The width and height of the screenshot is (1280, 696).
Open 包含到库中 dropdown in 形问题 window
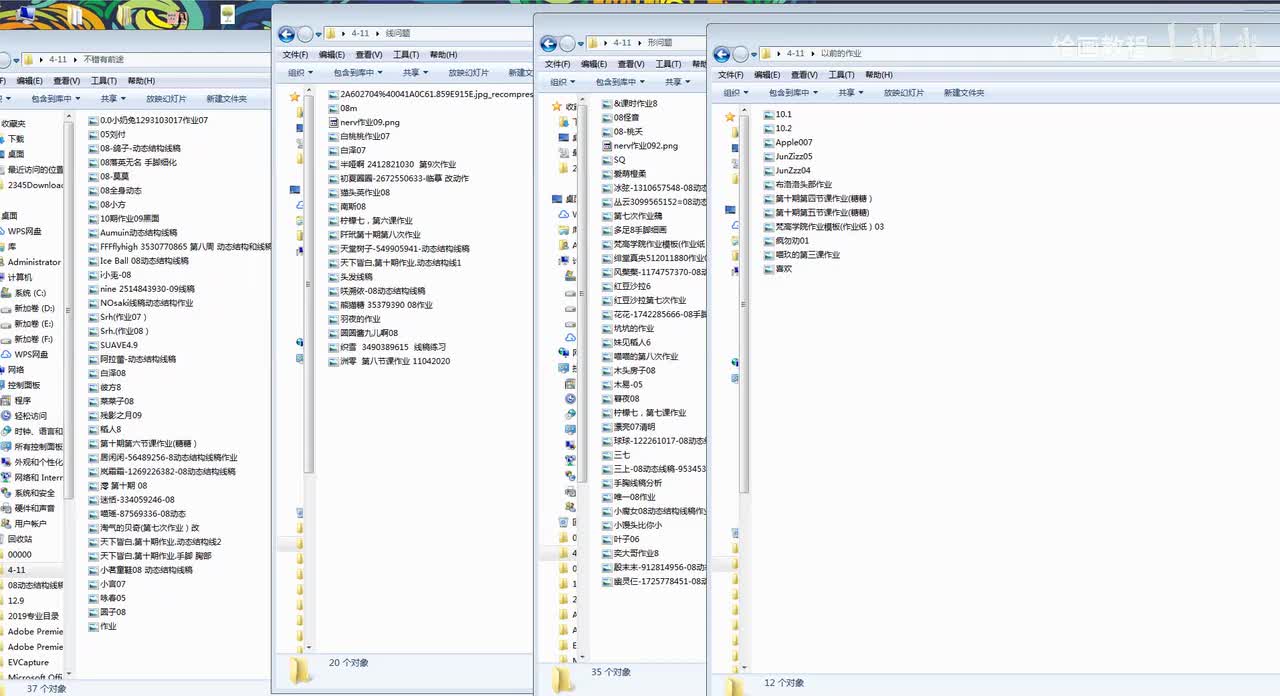coord(618,82)
